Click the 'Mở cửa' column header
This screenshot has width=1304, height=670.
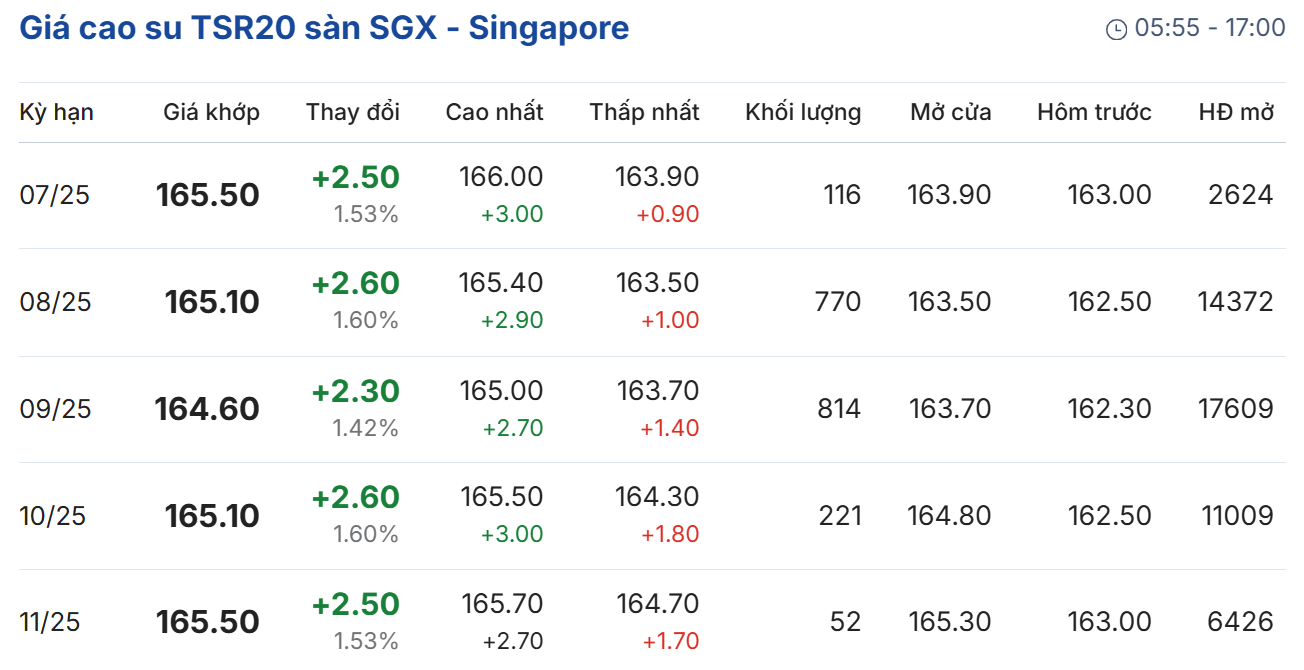pyautogui.click(x=950, y=112)
